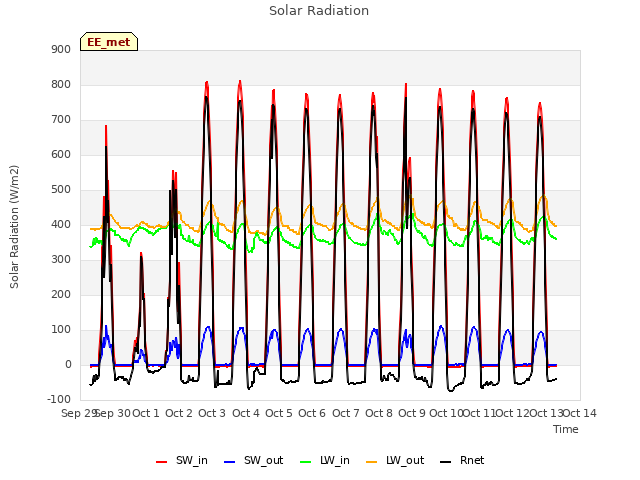This screenshot has width=640, height=480.
Task: Click the Solar Radiation chart title
Action: (x=319, y=11)
